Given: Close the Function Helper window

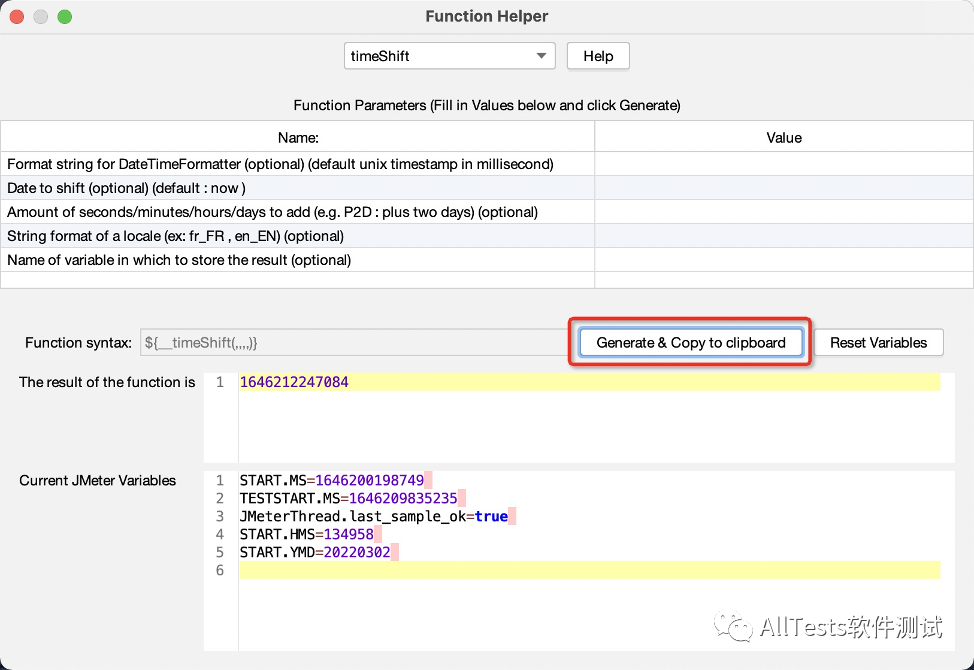Looking at the screenshot, I should 17,17.
